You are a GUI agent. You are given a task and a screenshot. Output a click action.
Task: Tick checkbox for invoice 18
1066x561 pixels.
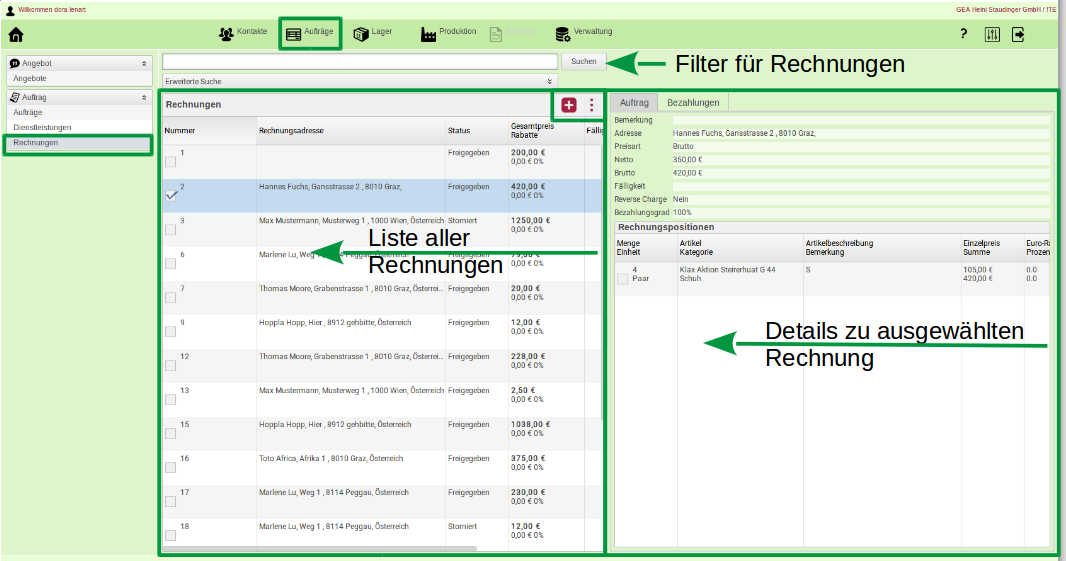click(x=171, y=536)
